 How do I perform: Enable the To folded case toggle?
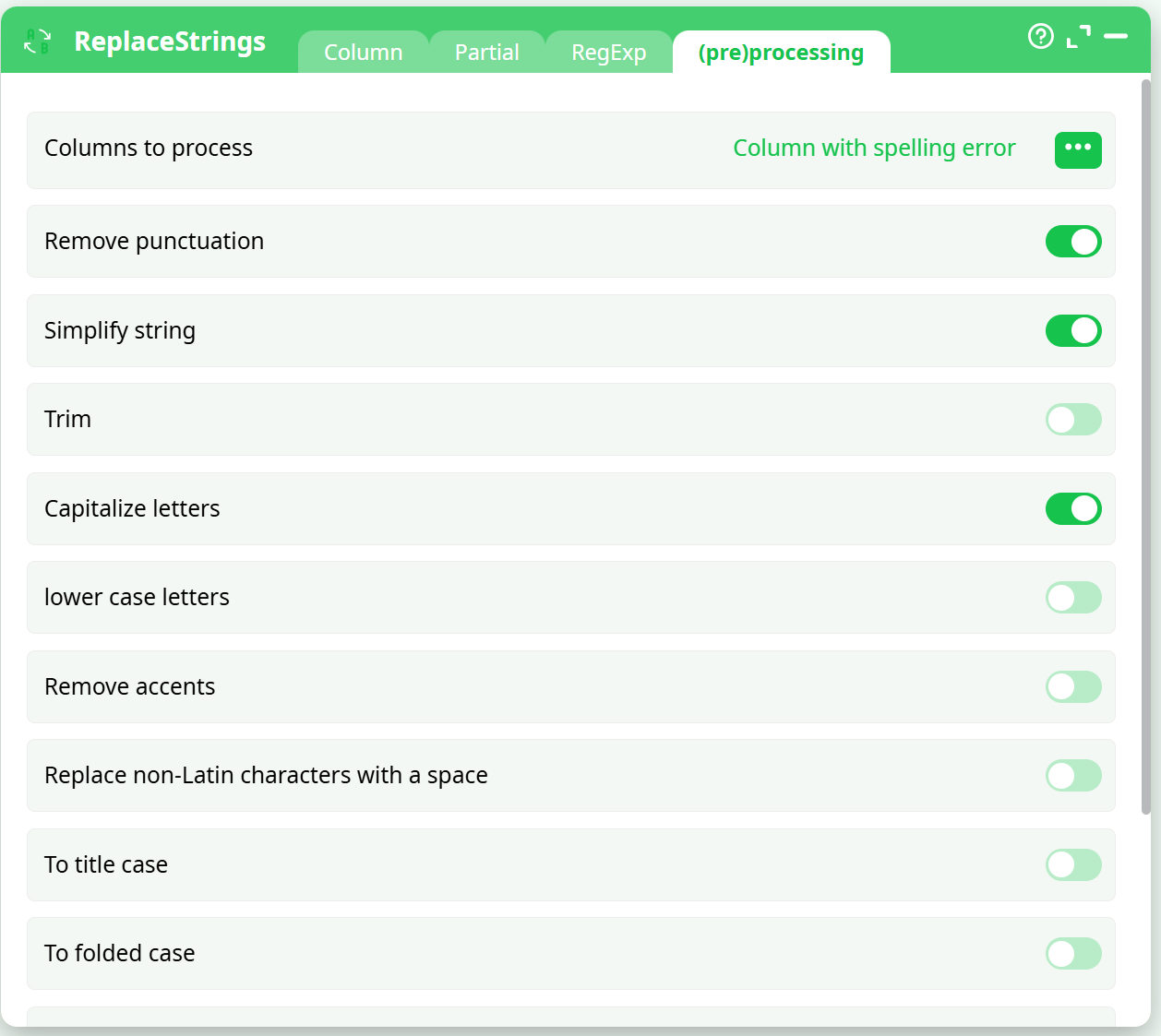[x=1073, y=954]
